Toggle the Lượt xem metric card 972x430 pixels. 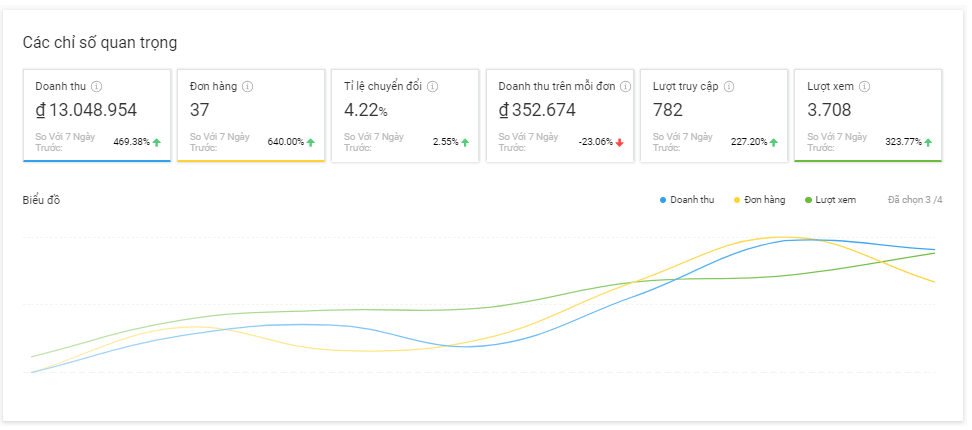(867, 115)
